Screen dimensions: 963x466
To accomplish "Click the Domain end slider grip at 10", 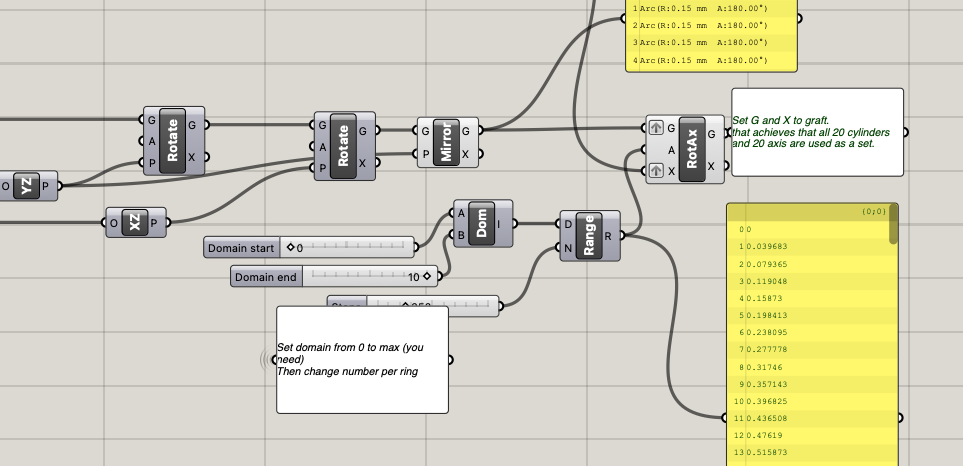I will pyautogui.click(x=426, y=276).
